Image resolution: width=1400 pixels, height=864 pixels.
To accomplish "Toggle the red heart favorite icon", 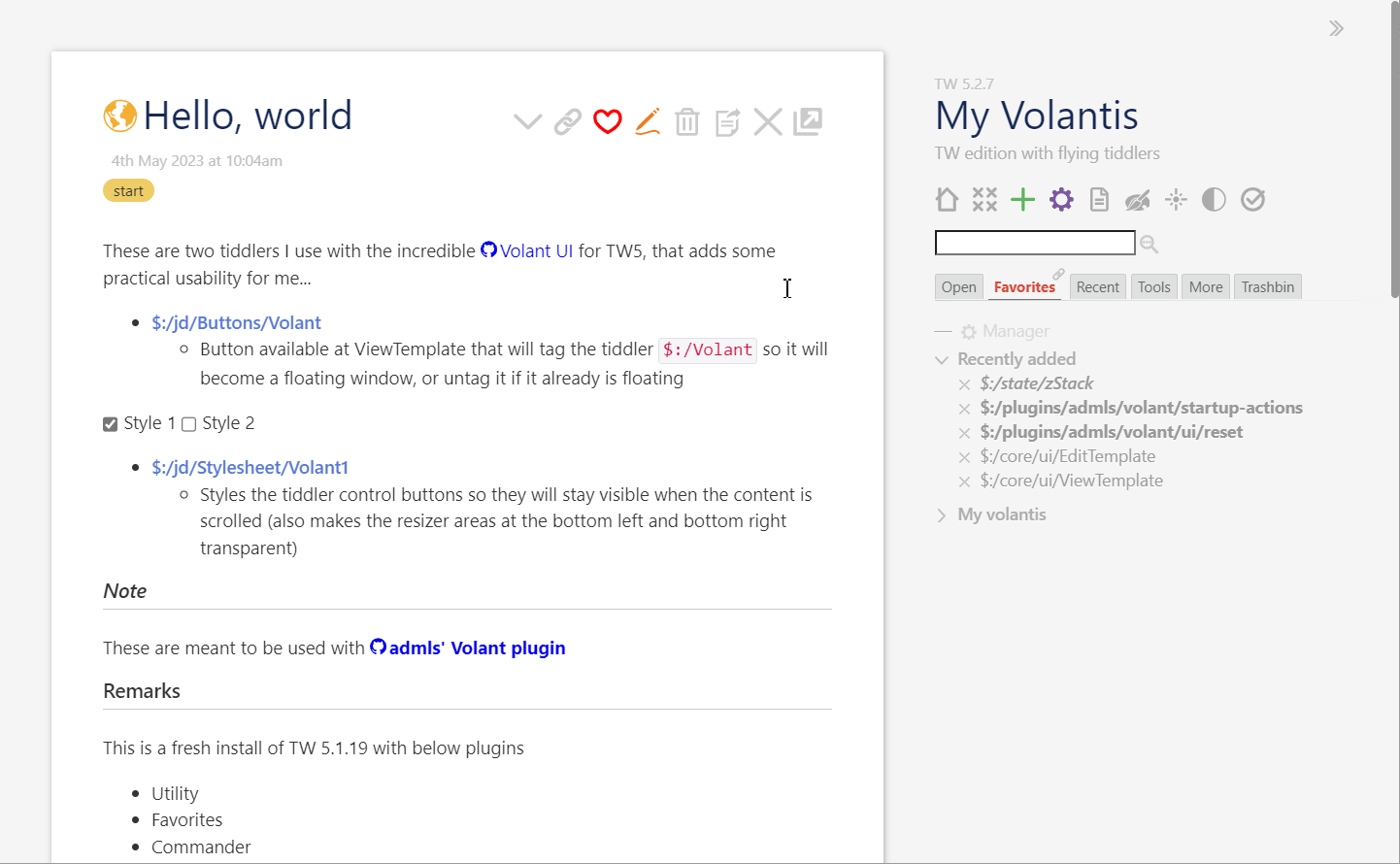I will pyautogui.click(x=608, y=122).
